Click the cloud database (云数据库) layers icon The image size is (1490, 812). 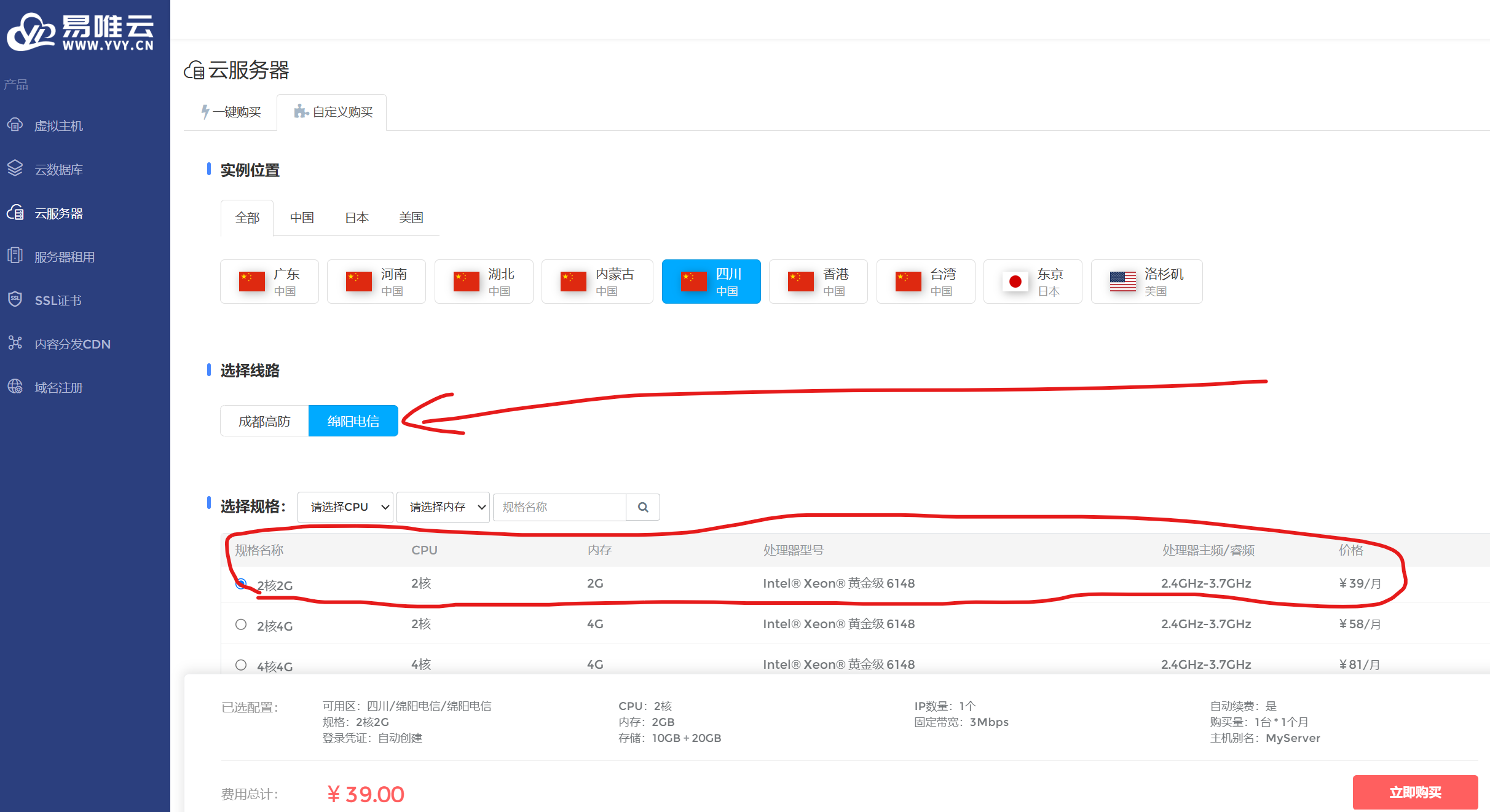point(15,168)
